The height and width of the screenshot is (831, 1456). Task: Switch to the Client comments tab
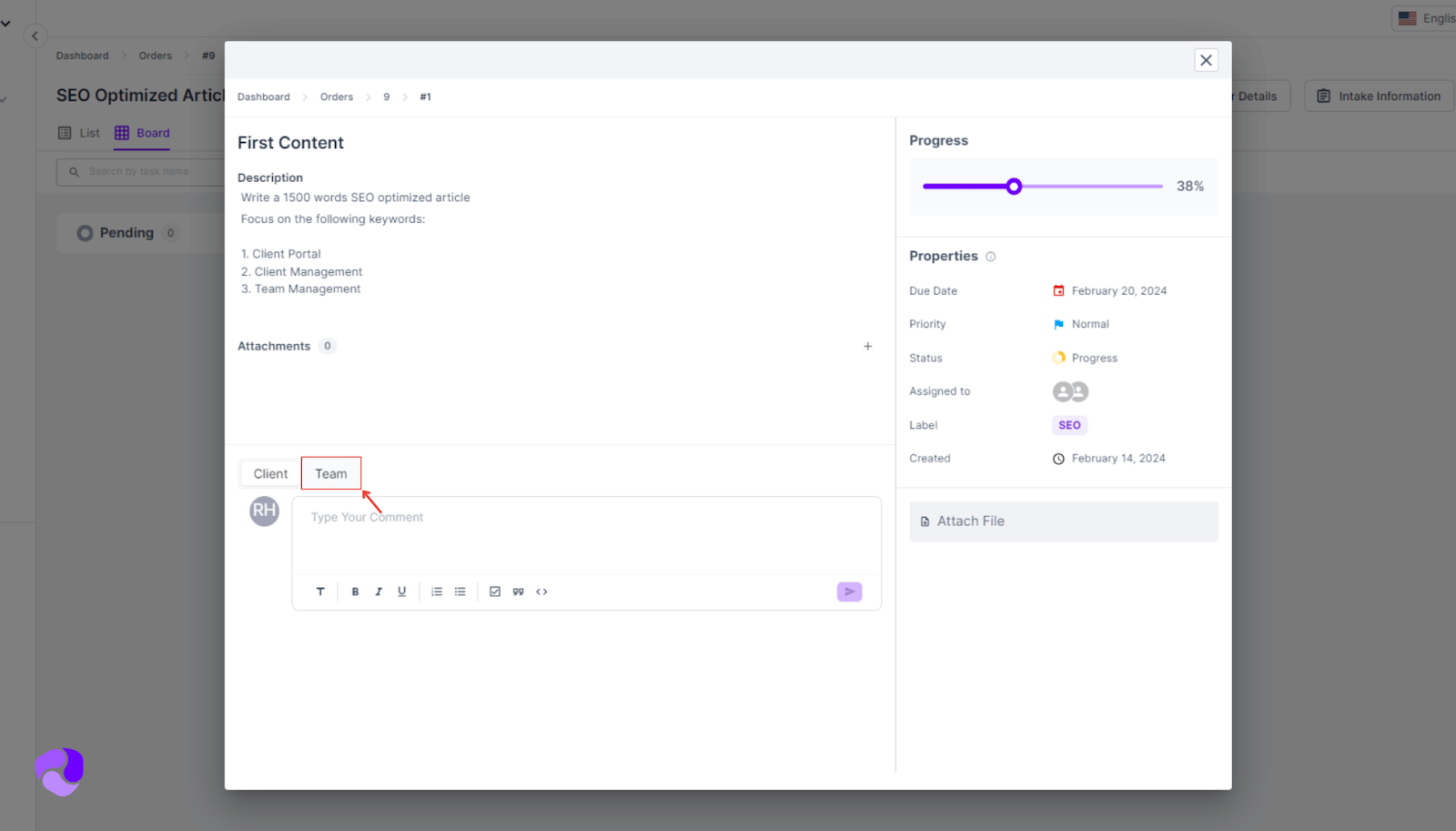point(270,473)
